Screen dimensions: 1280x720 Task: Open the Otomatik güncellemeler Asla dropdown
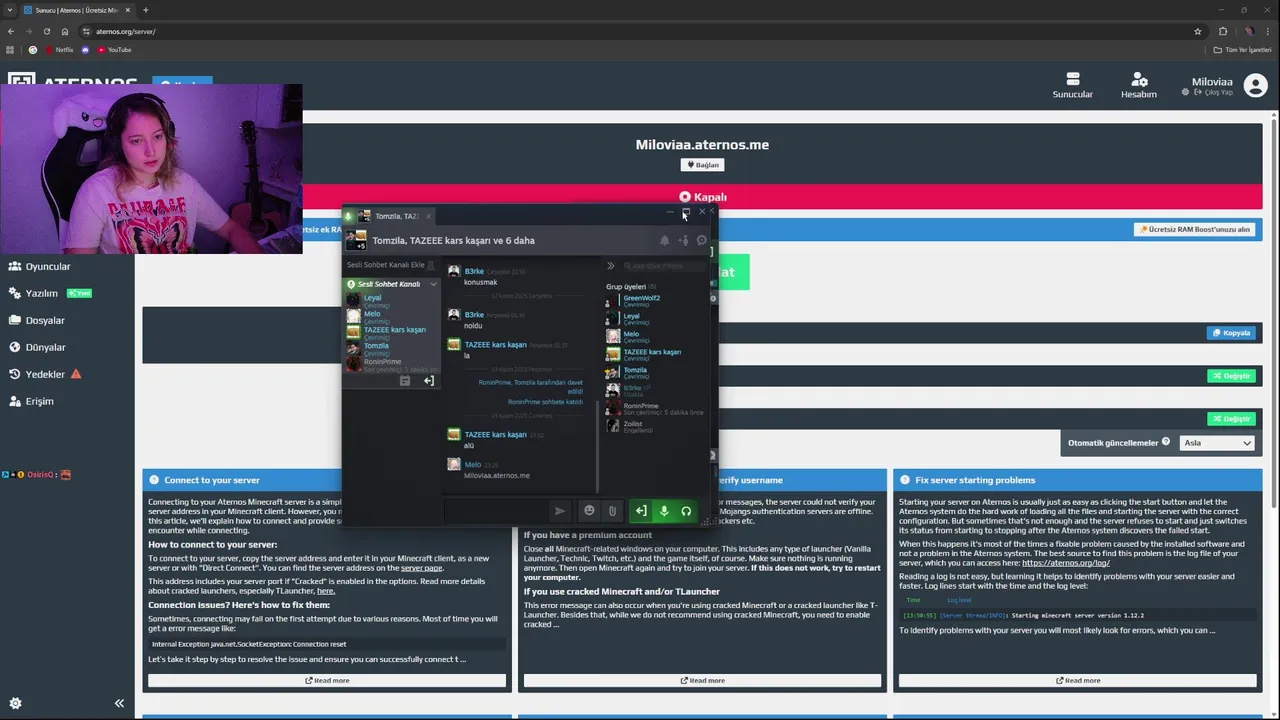1217,443
